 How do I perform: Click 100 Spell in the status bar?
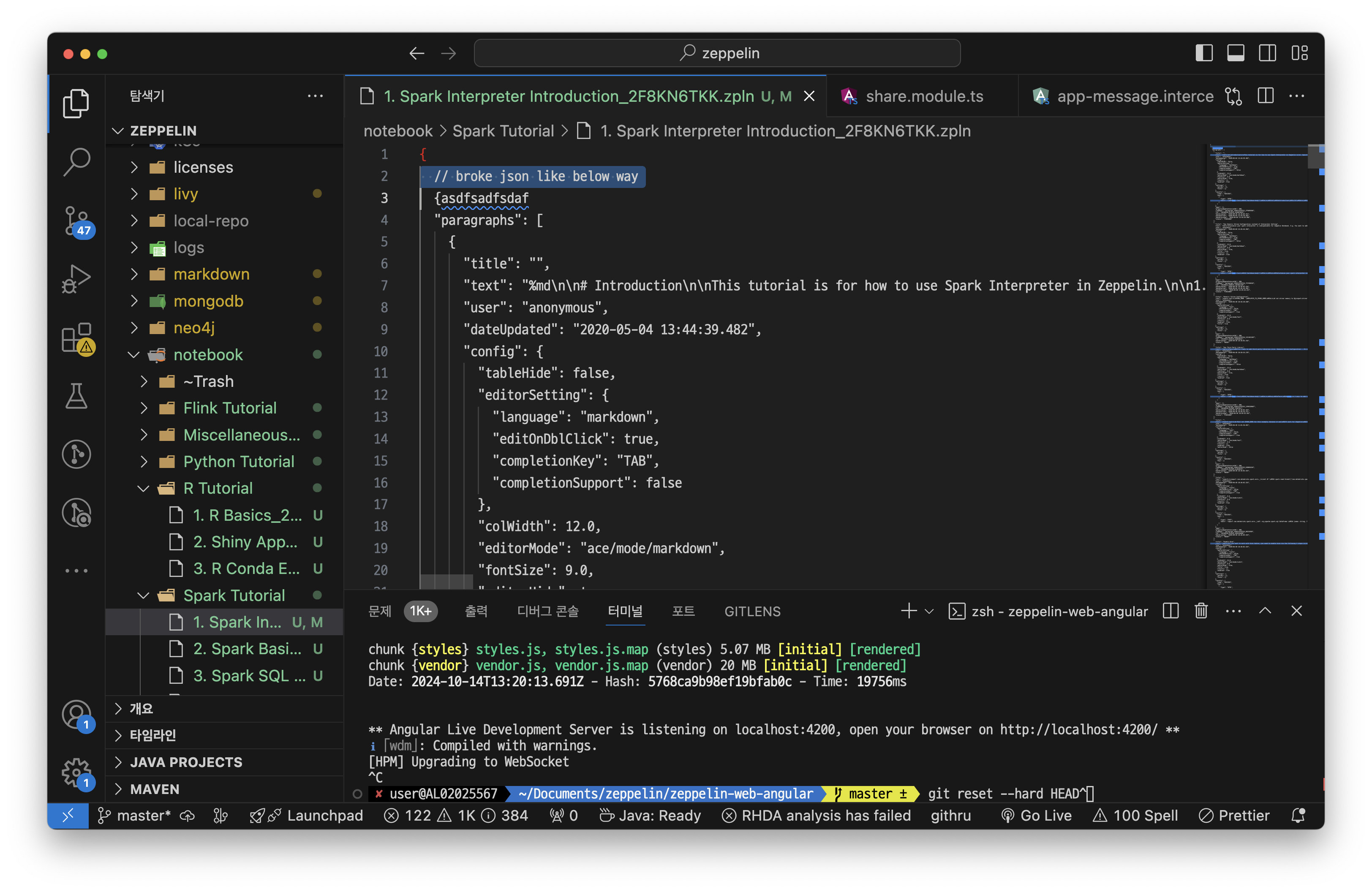1135,816
